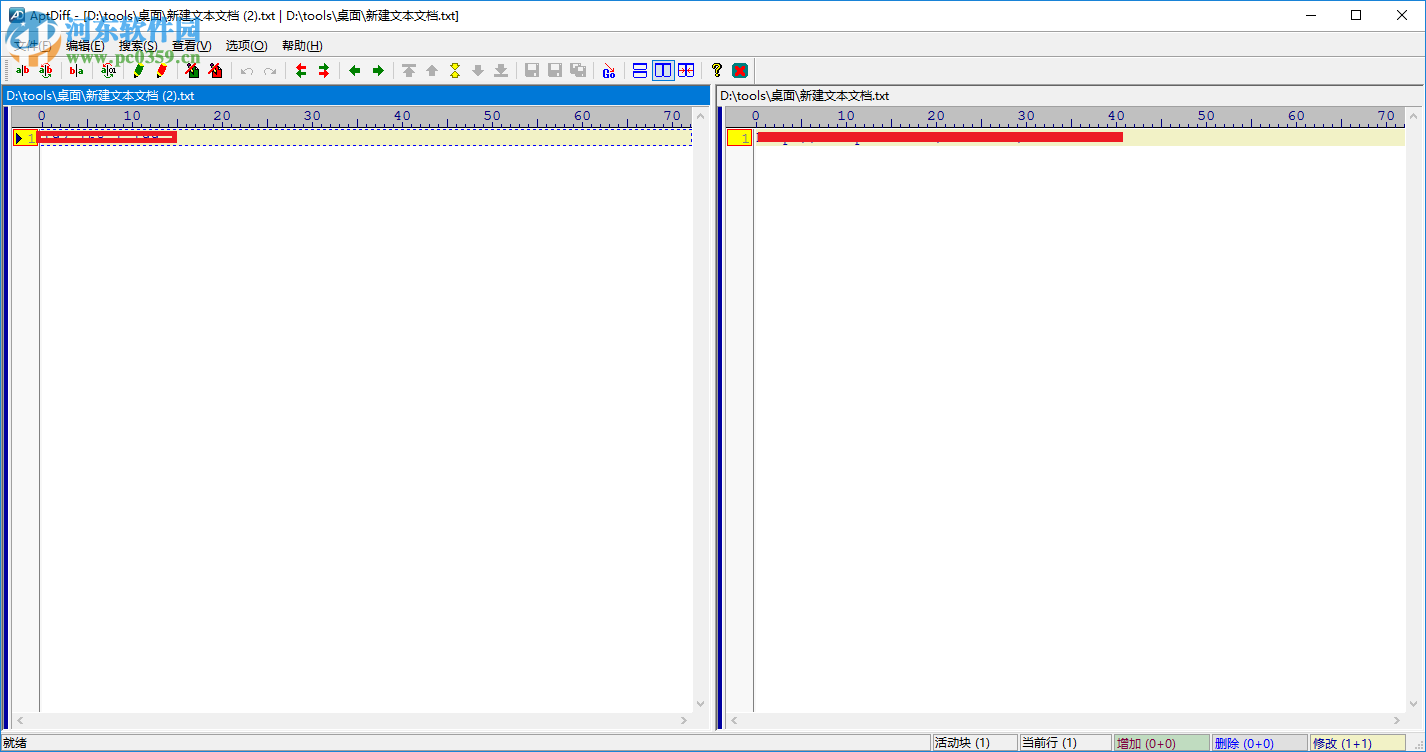Open the 搜索(S) menu

(138, 46)
